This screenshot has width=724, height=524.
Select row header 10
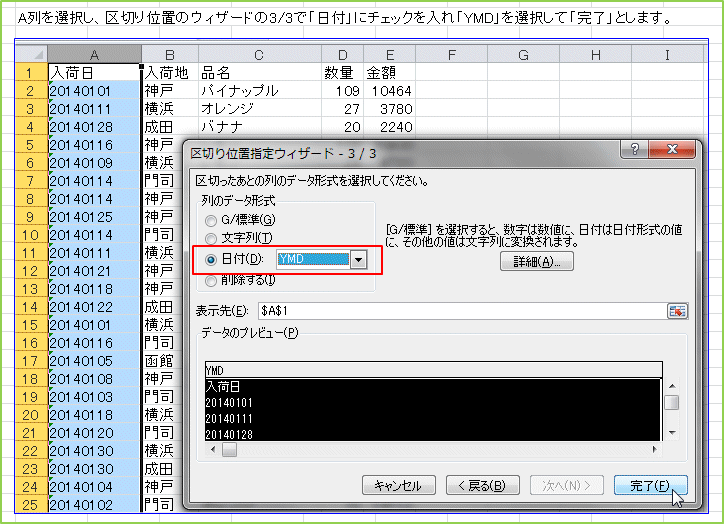31,235
